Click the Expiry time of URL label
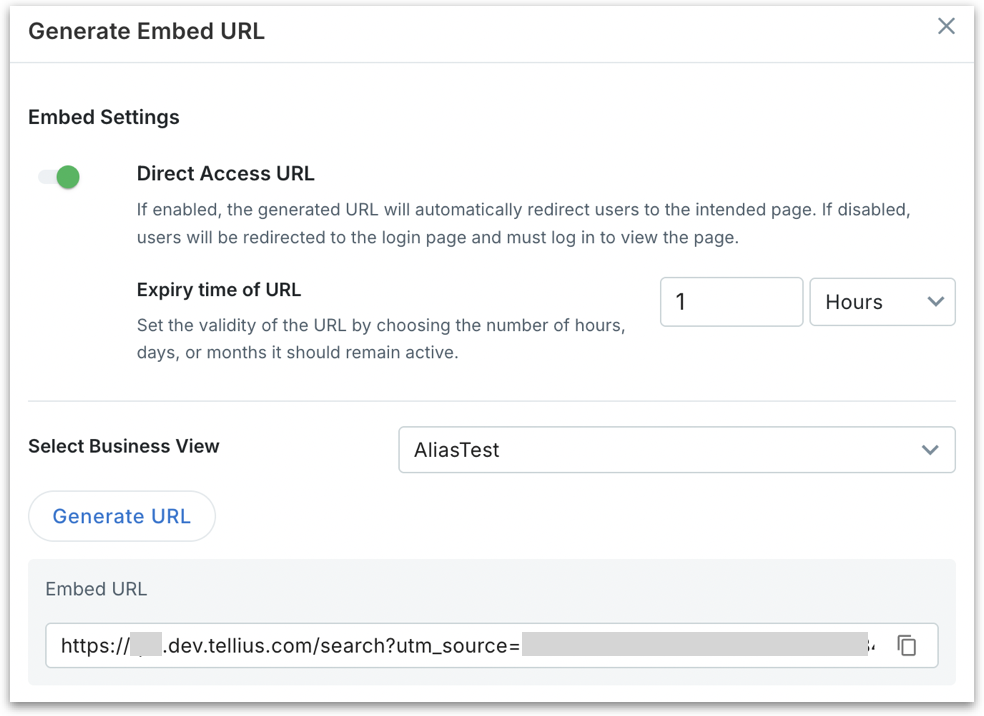This screenshot has height=716, width=984. coord(219,290)
